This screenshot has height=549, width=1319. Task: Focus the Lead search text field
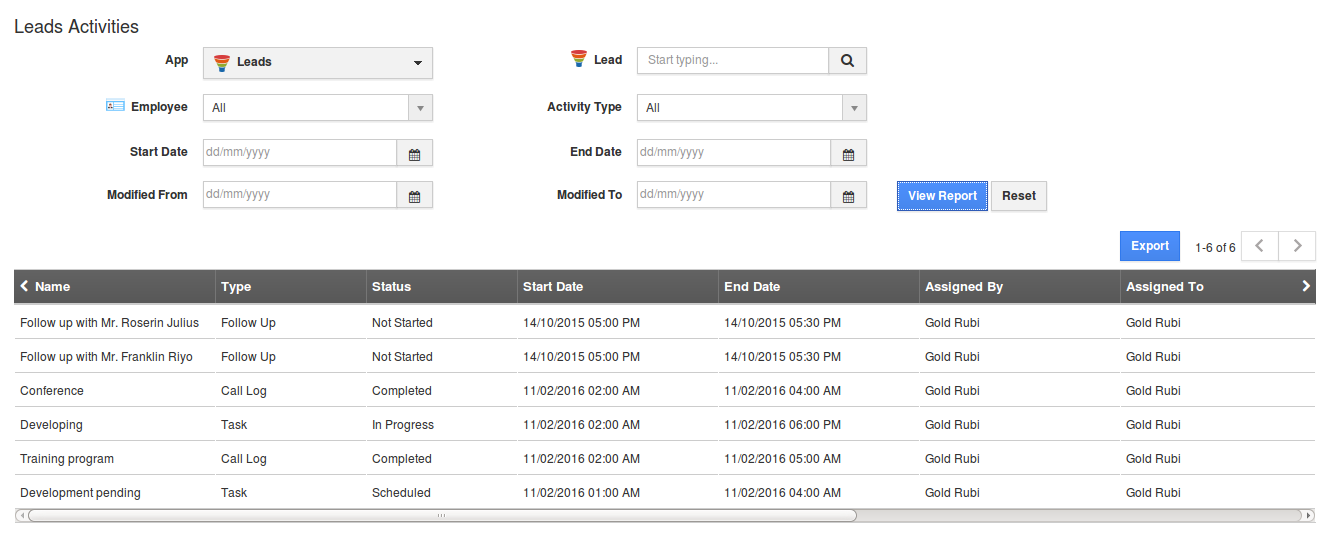coord(732,61)
